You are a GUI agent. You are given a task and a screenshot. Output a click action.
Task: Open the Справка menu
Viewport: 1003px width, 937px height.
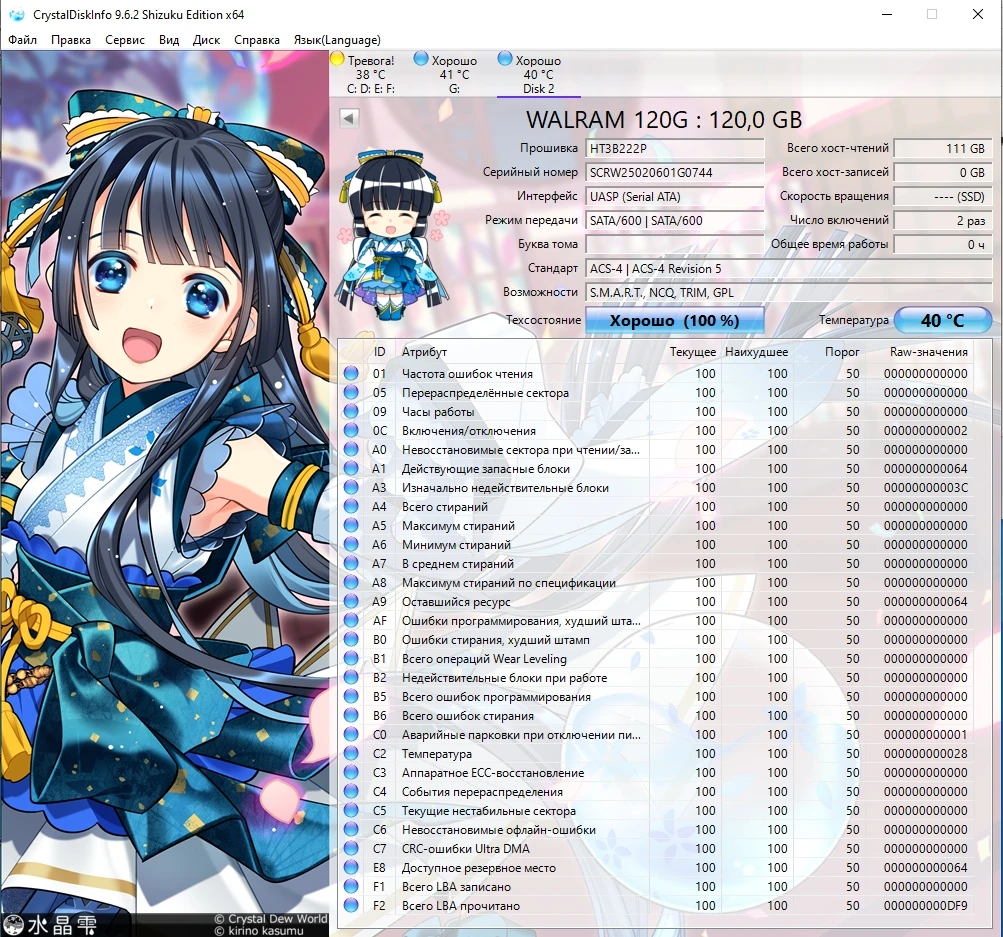257,40
